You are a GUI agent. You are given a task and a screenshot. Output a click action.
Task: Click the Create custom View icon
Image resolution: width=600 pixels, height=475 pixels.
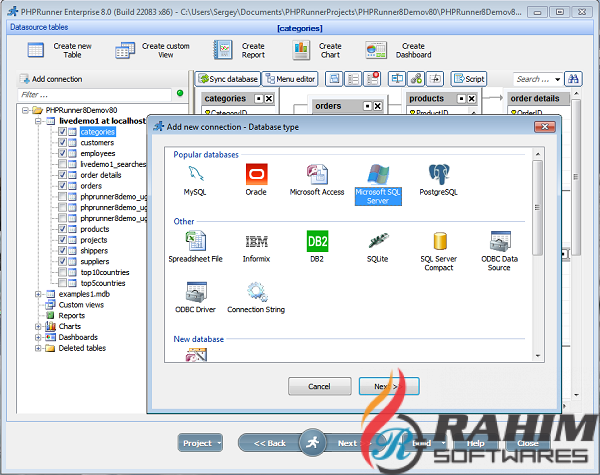click(x=125, y=50)
